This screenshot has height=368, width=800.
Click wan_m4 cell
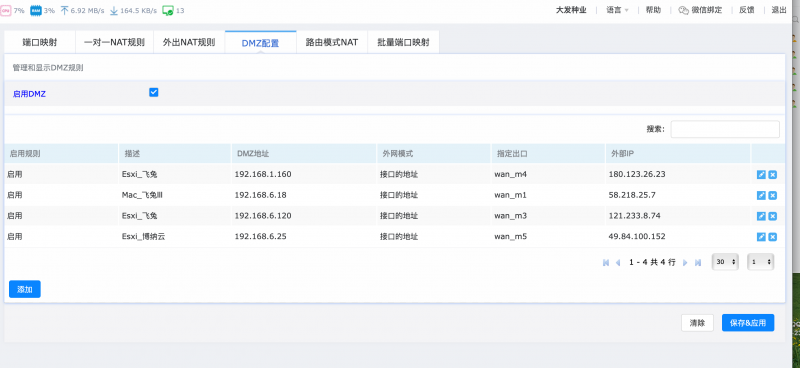tap(510, 175)
